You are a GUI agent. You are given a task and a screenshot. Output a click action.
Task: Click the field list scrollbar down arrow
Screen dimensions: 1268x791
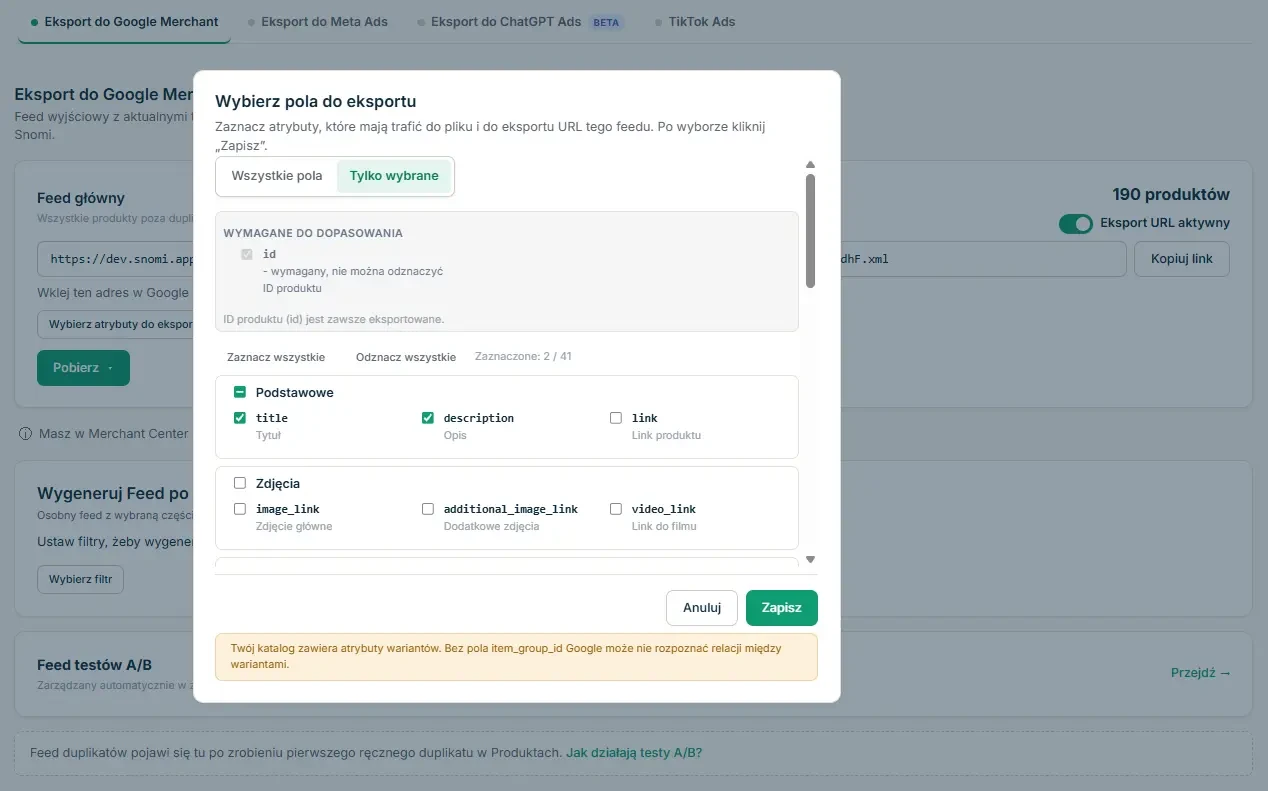click(x=811, y=560)
